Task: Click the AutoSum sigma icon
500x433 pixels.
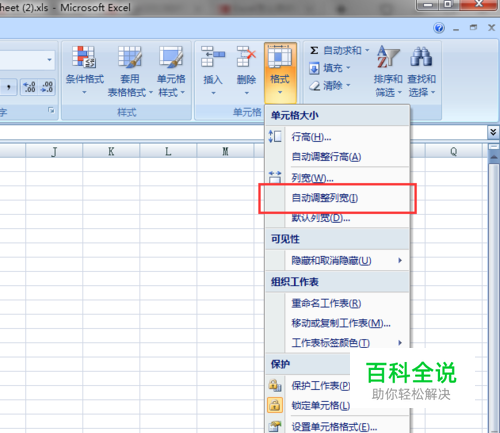Action: pos(314,50)
